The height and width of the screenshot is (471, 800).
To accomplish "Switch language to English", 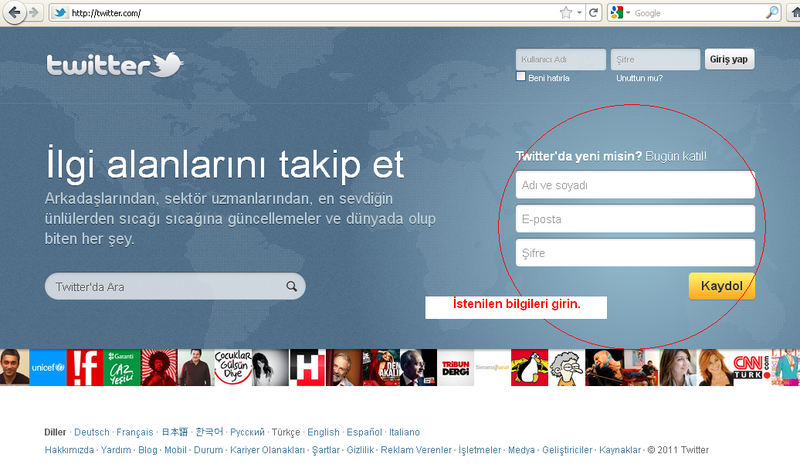I will tap(323, 432).
